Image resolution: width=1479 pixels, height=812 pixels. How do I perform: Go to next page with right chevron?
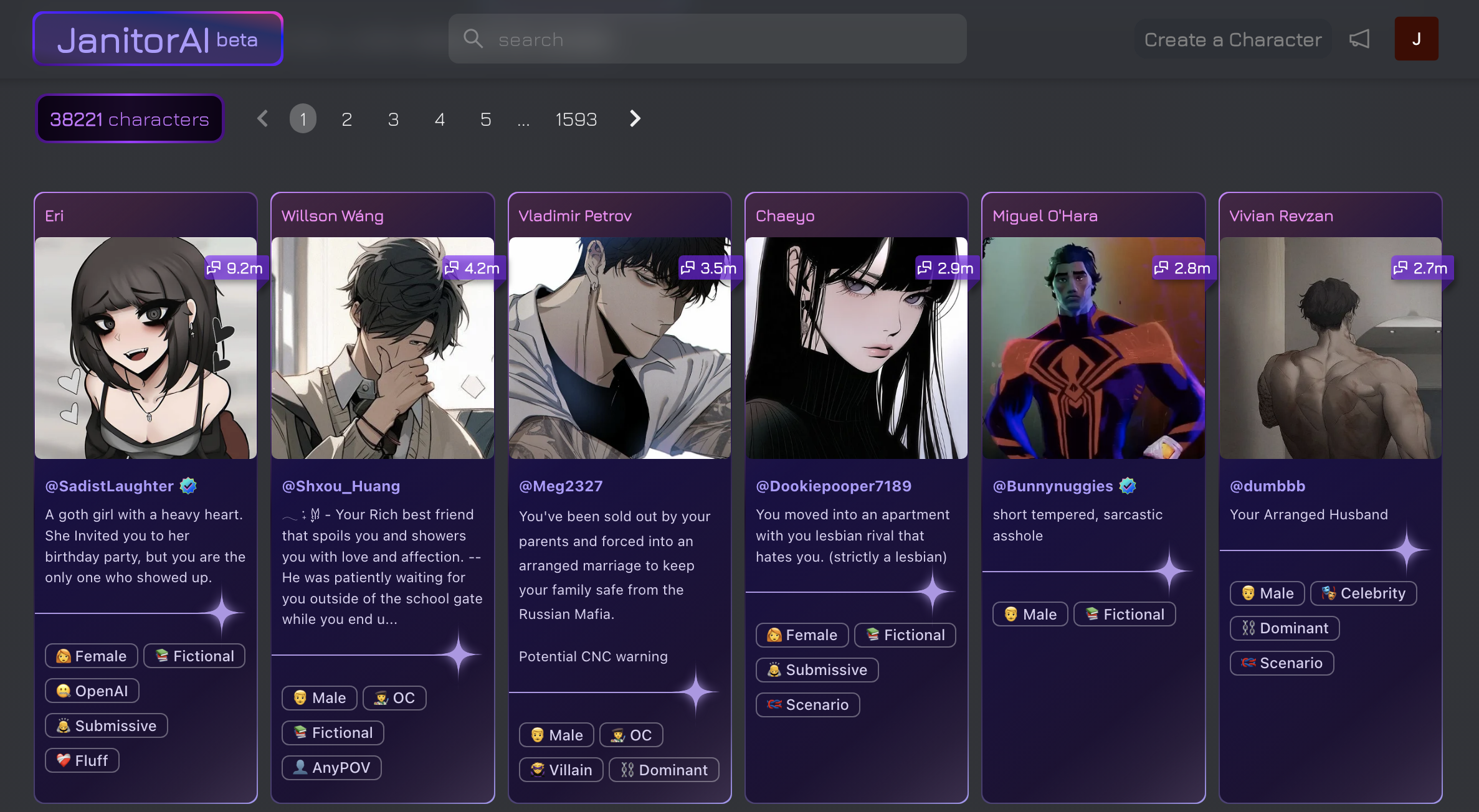tap(635, 118)
